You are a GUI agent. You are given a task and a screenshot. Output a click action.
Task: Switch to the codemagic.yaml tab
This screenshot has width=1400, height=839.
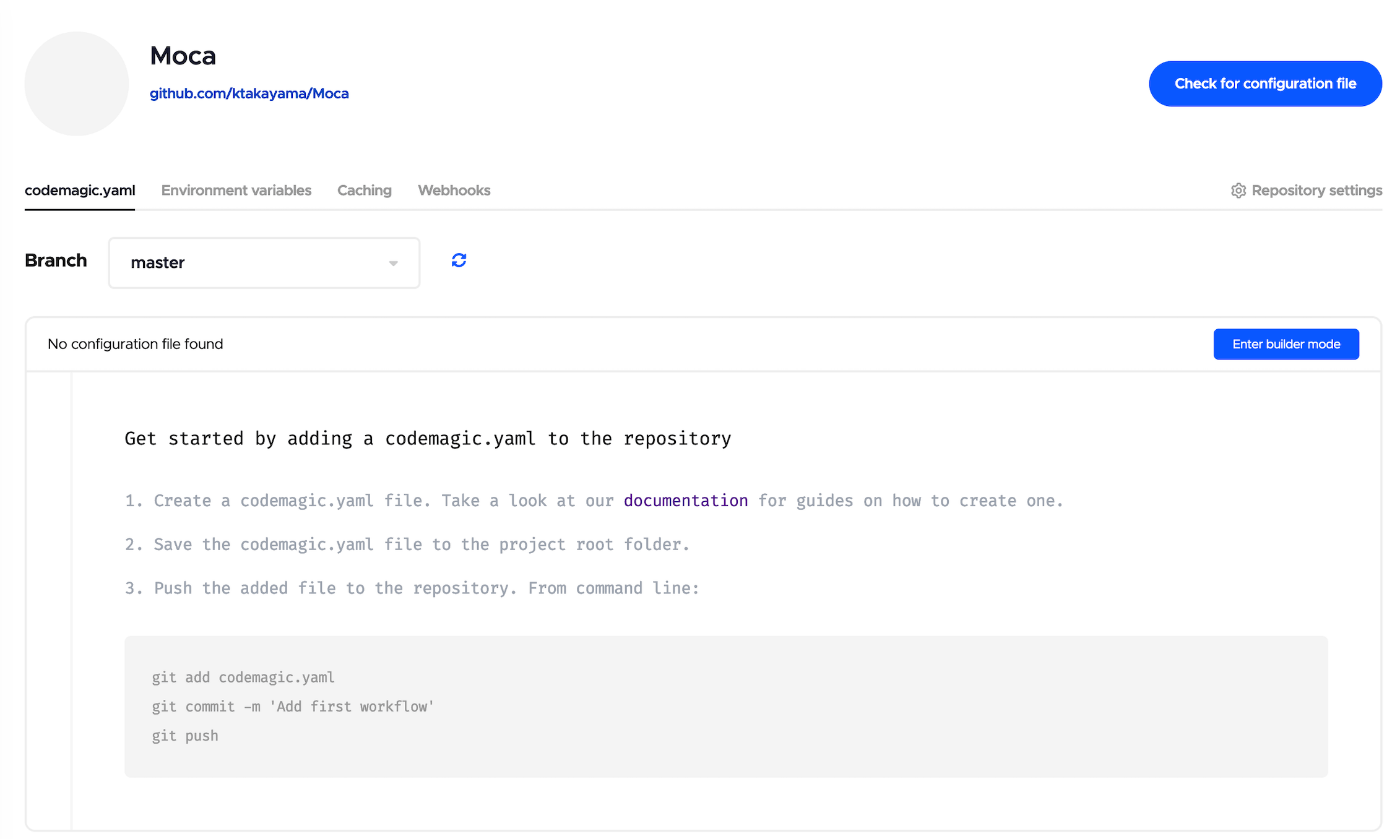[x=80, y=190]
